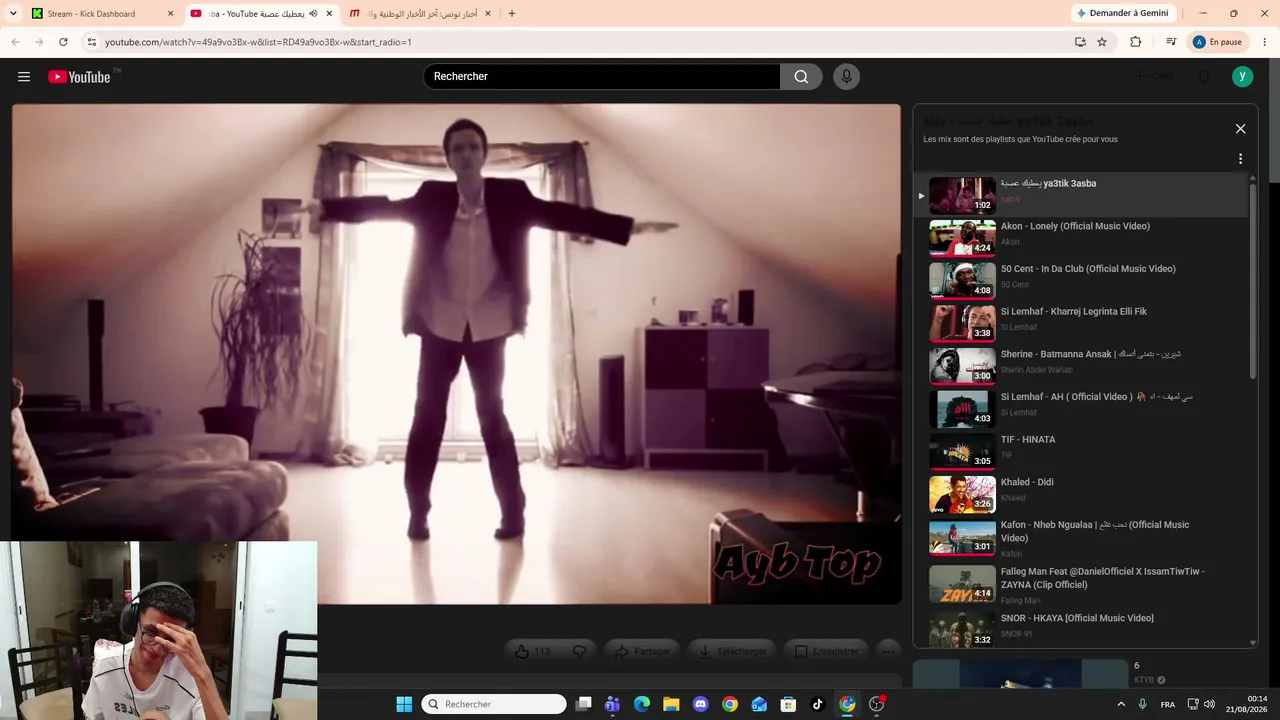Submit search with the magnifier button

click(801, 77)
